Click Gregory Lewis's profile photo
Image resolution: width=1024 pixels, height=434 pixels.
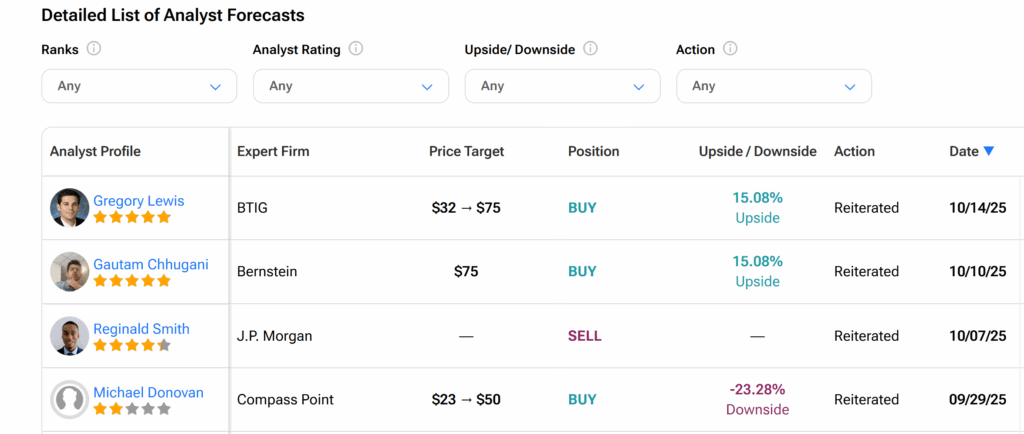(69, 208)
